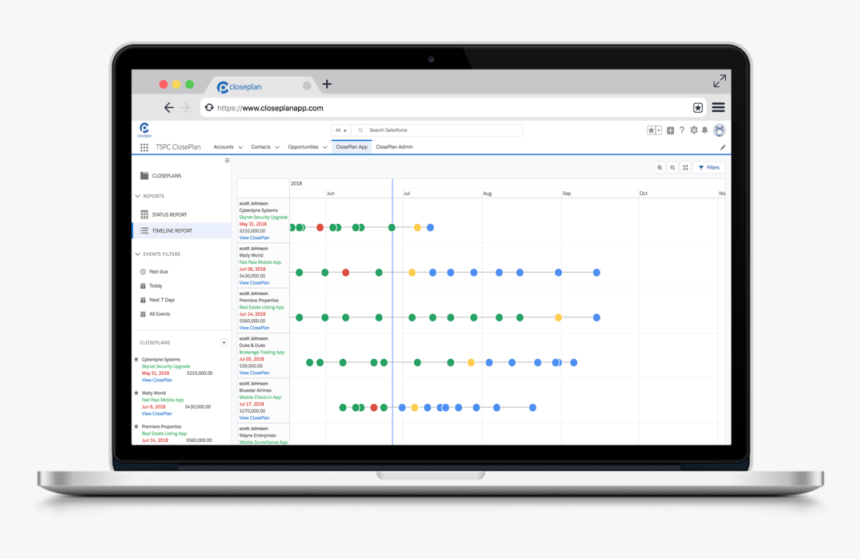Toggle the star beside sidebar Cyberdyne Systems

tap(137, 359)
